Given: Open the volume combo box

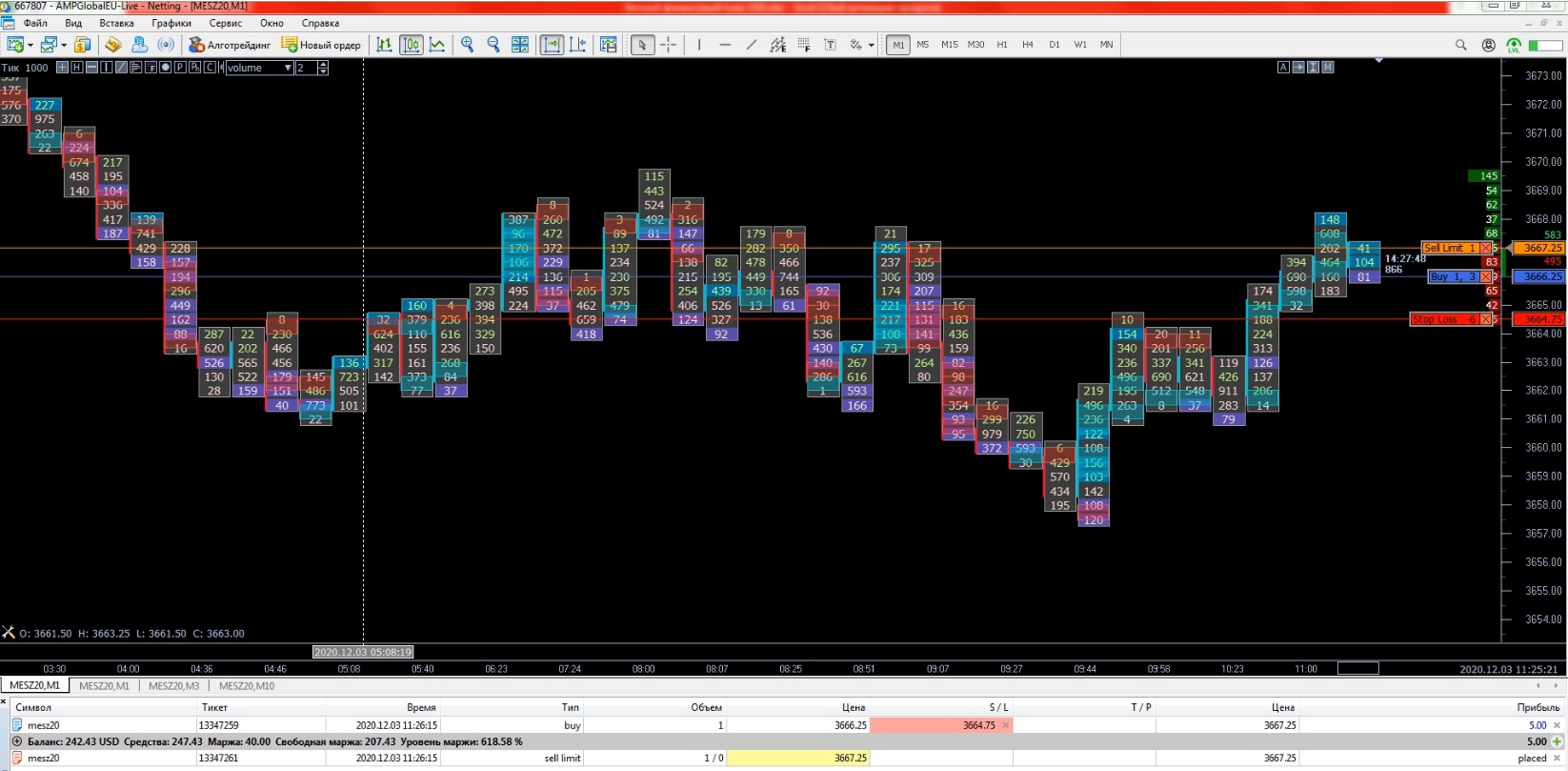Looking at the screenshot, I should [x=259, y=68].
